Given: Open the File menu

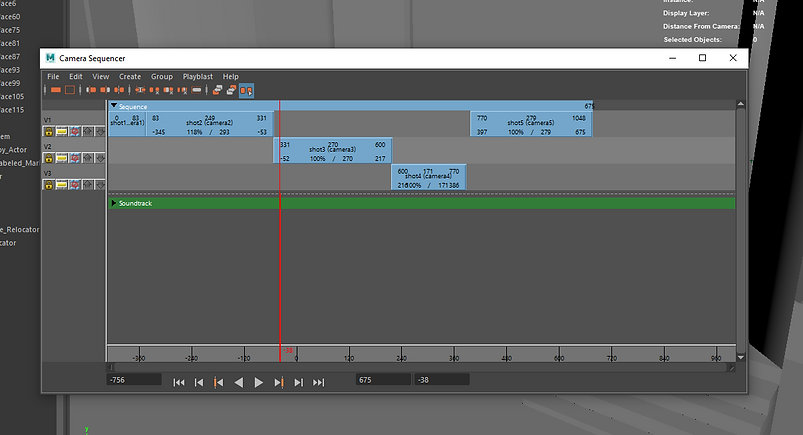Looking at the screenshot, I should pos(53,76).
